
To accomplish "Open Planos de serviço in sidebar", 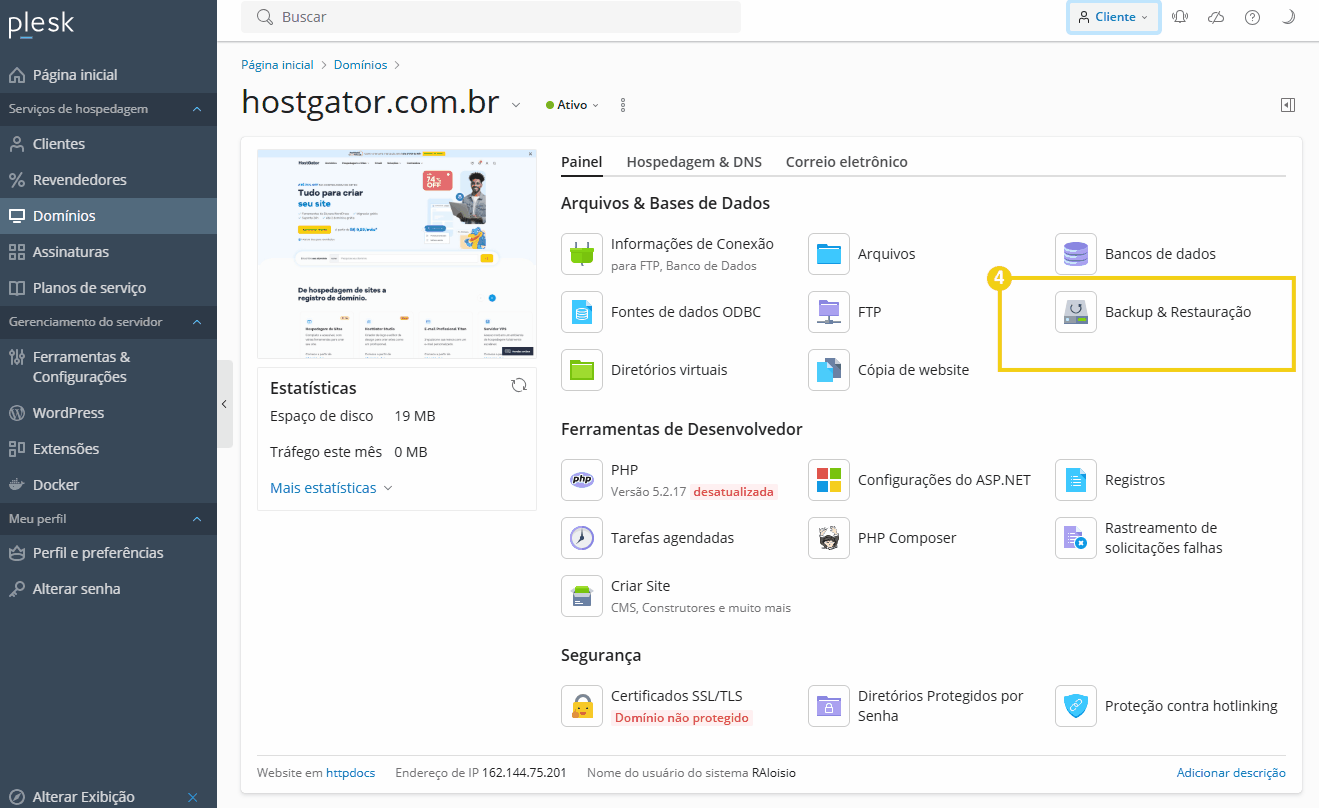I will tap(108, 288).
